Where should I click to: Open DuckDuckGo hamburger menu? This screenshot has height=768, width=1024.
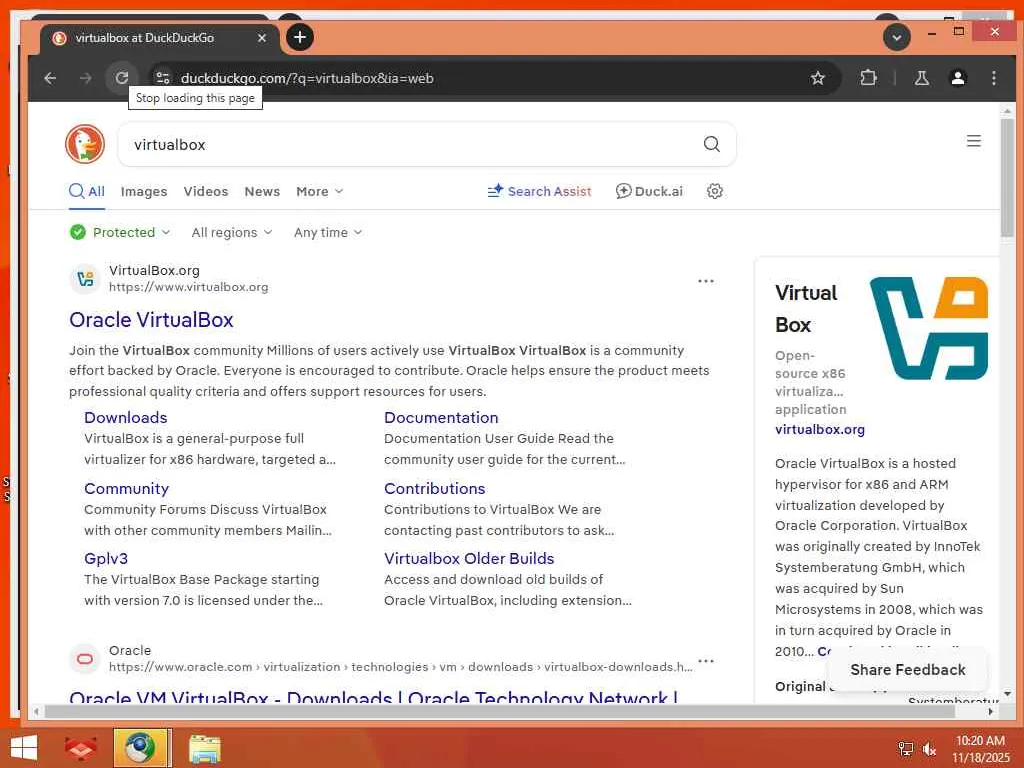coord(974,141)
